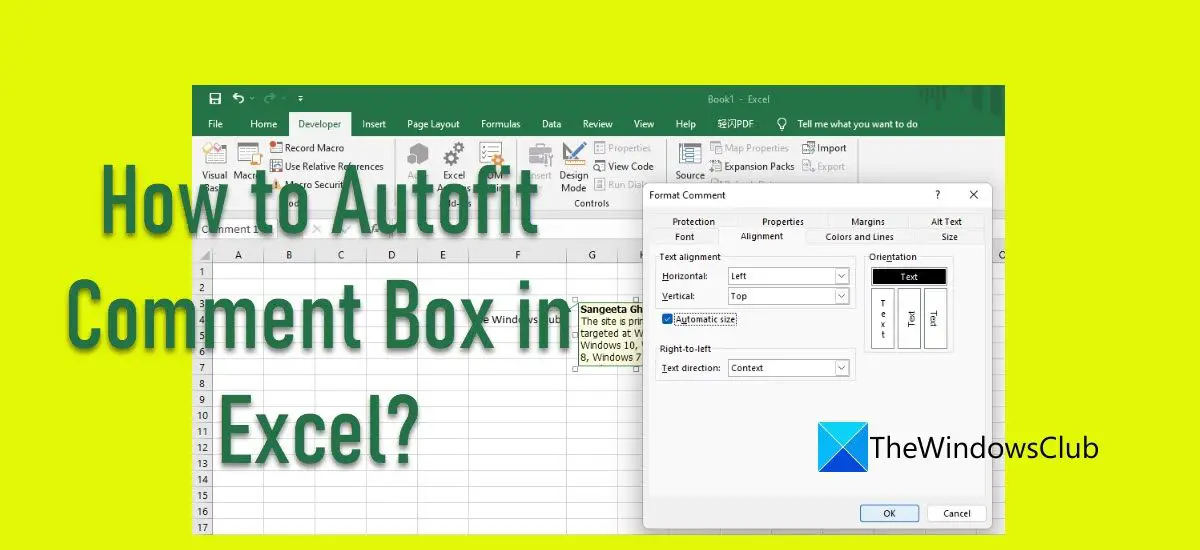Select column D header

point(392,256)
